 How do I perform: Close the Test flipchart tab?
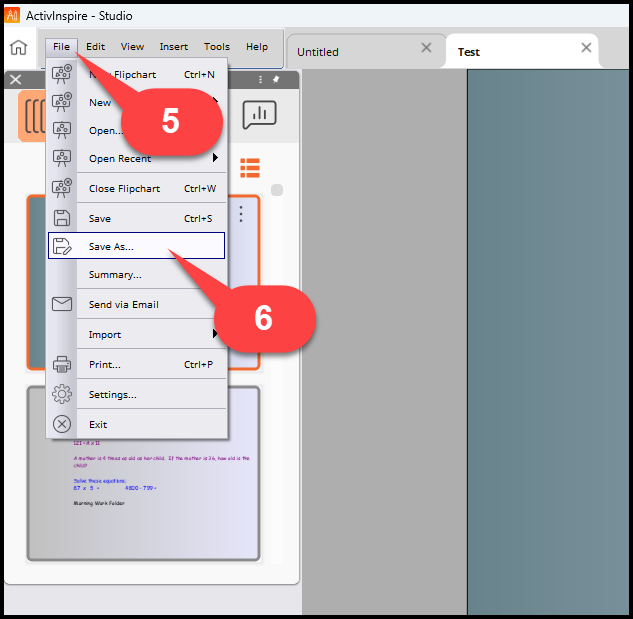click(587, 48)
